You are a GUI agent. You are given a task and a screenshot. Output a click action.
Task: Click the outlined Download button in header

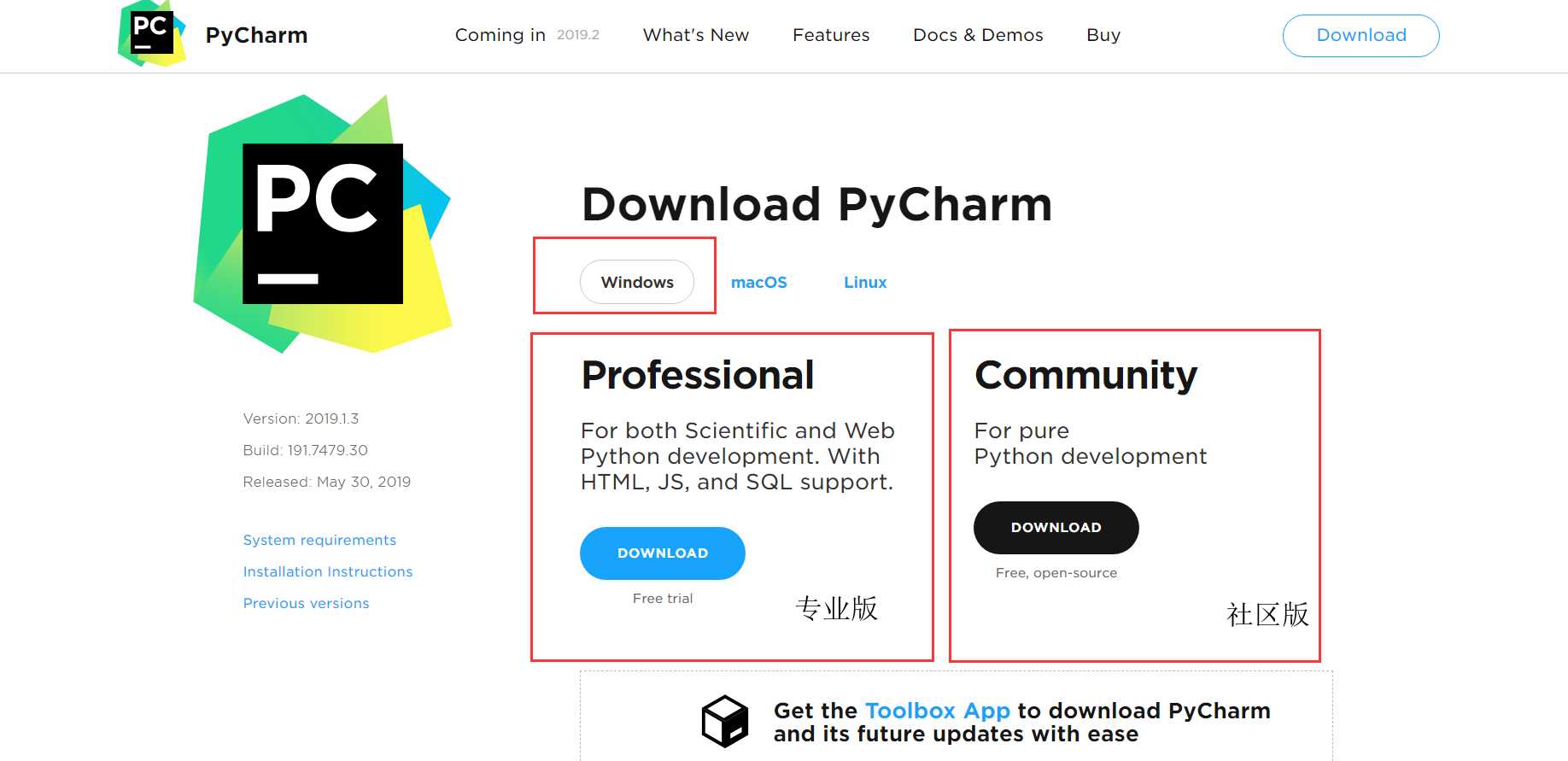[1361, 36]
